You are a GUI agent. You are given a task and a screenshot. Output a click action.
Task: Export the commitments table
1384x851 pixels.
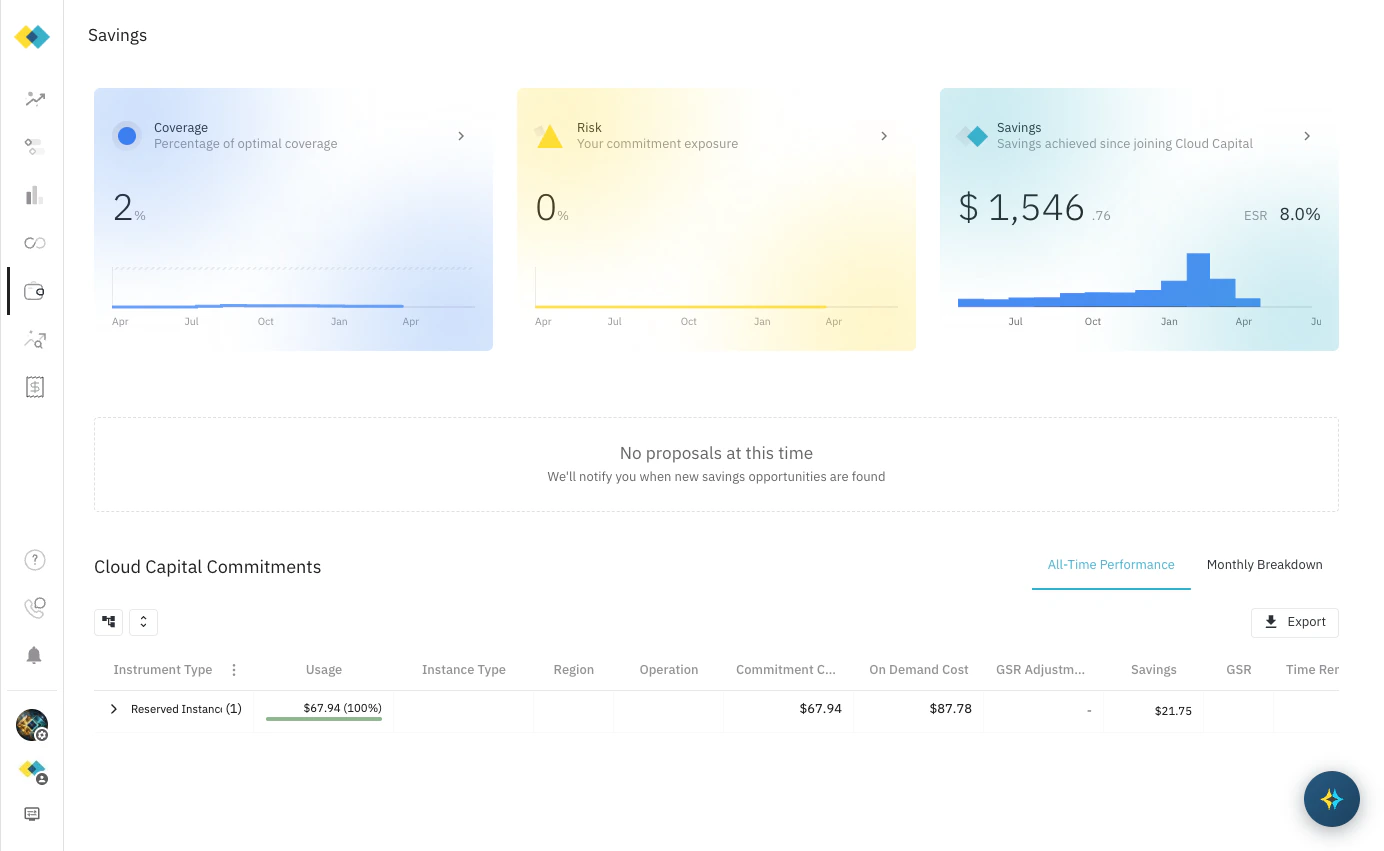(x=1295, y=622)
